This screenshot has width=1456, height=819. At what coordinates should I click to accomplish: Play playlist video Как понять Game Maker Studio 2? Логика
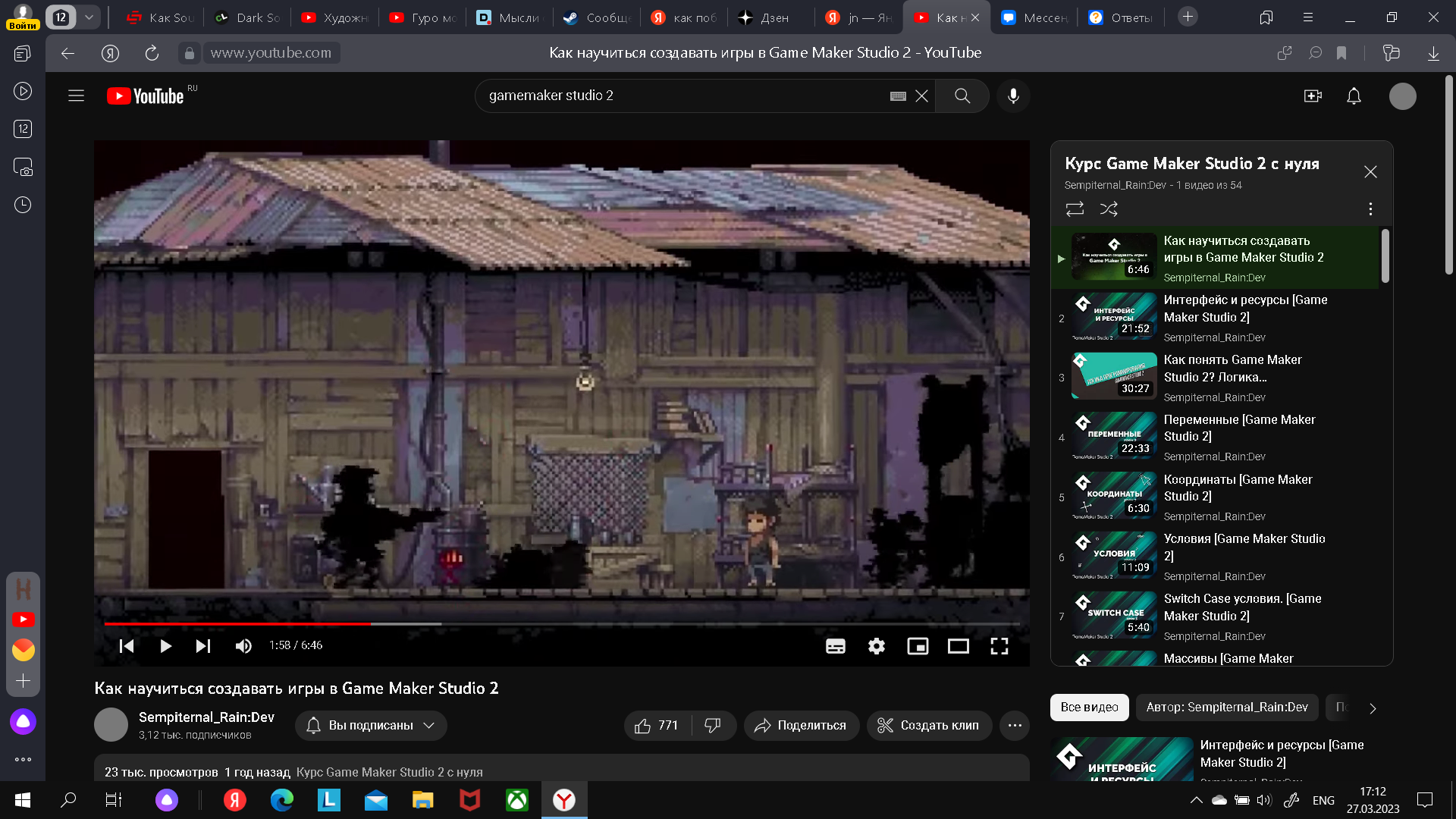click(1214, 378)
